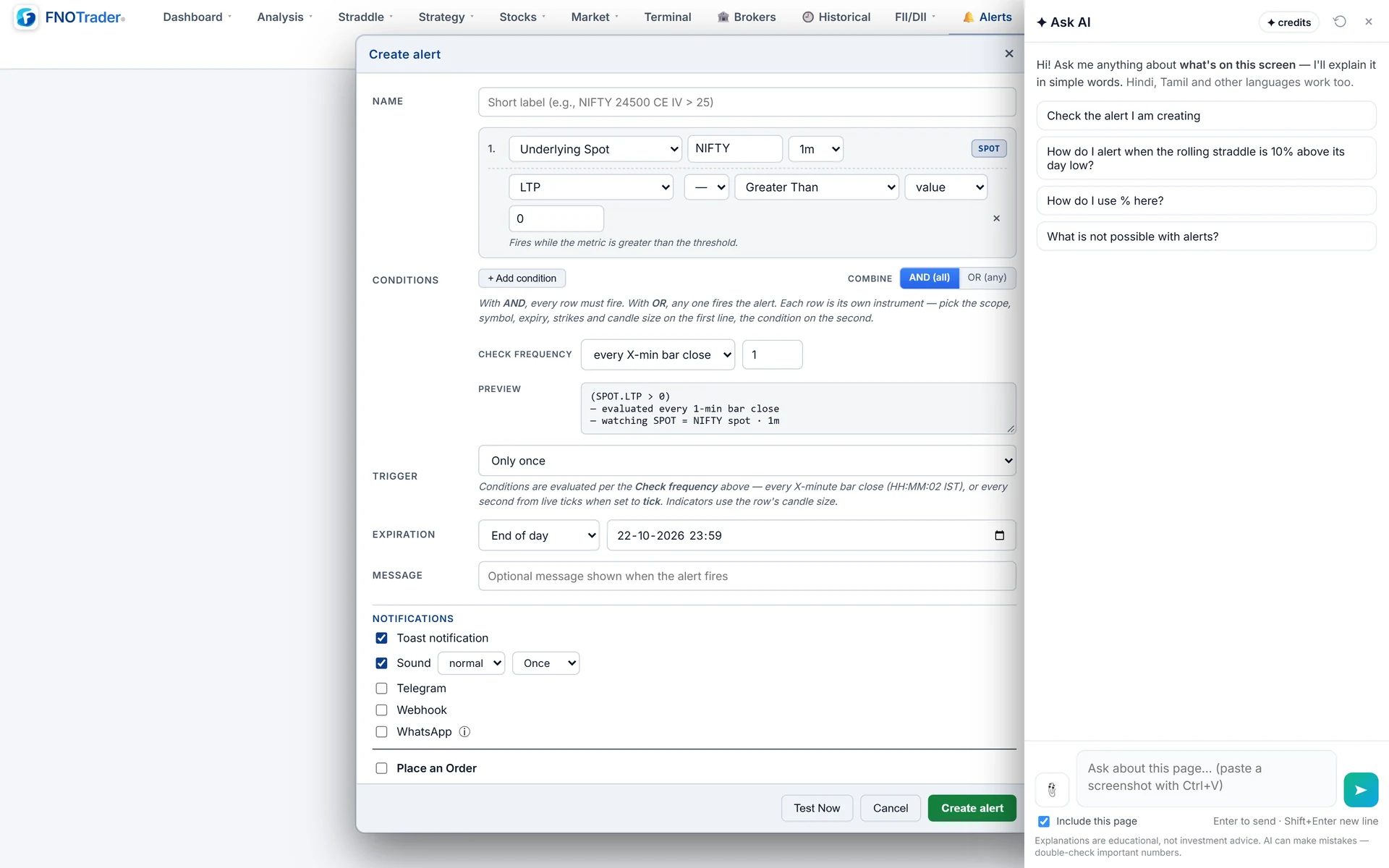This screenshot has width=1389, height=868.
Task: Check the Place an Order box
Action: pyautogui.click(x=381, y=768)
